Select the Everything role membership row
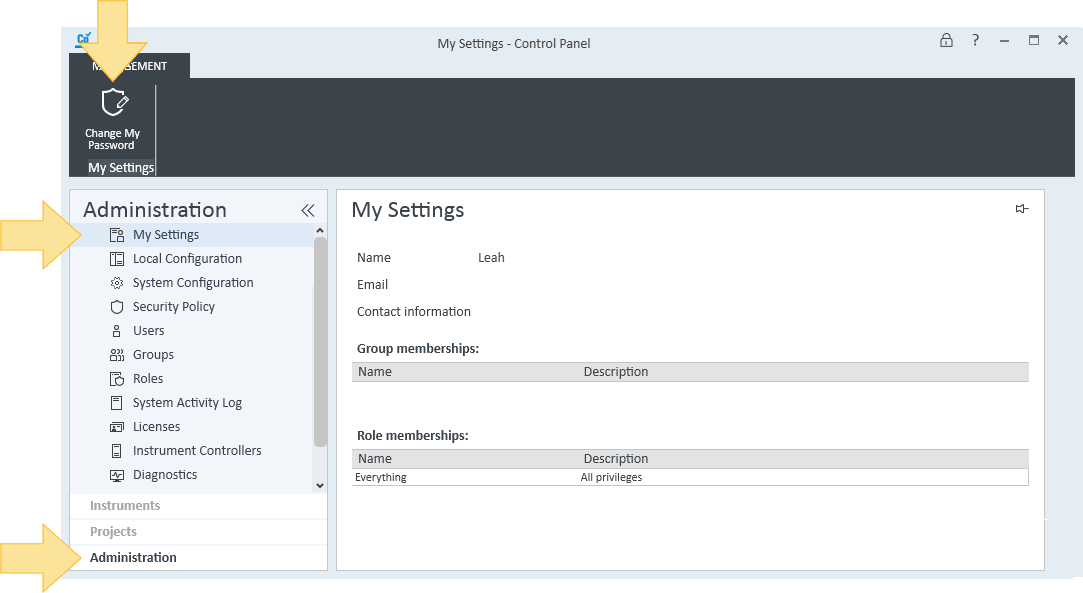 690,477
